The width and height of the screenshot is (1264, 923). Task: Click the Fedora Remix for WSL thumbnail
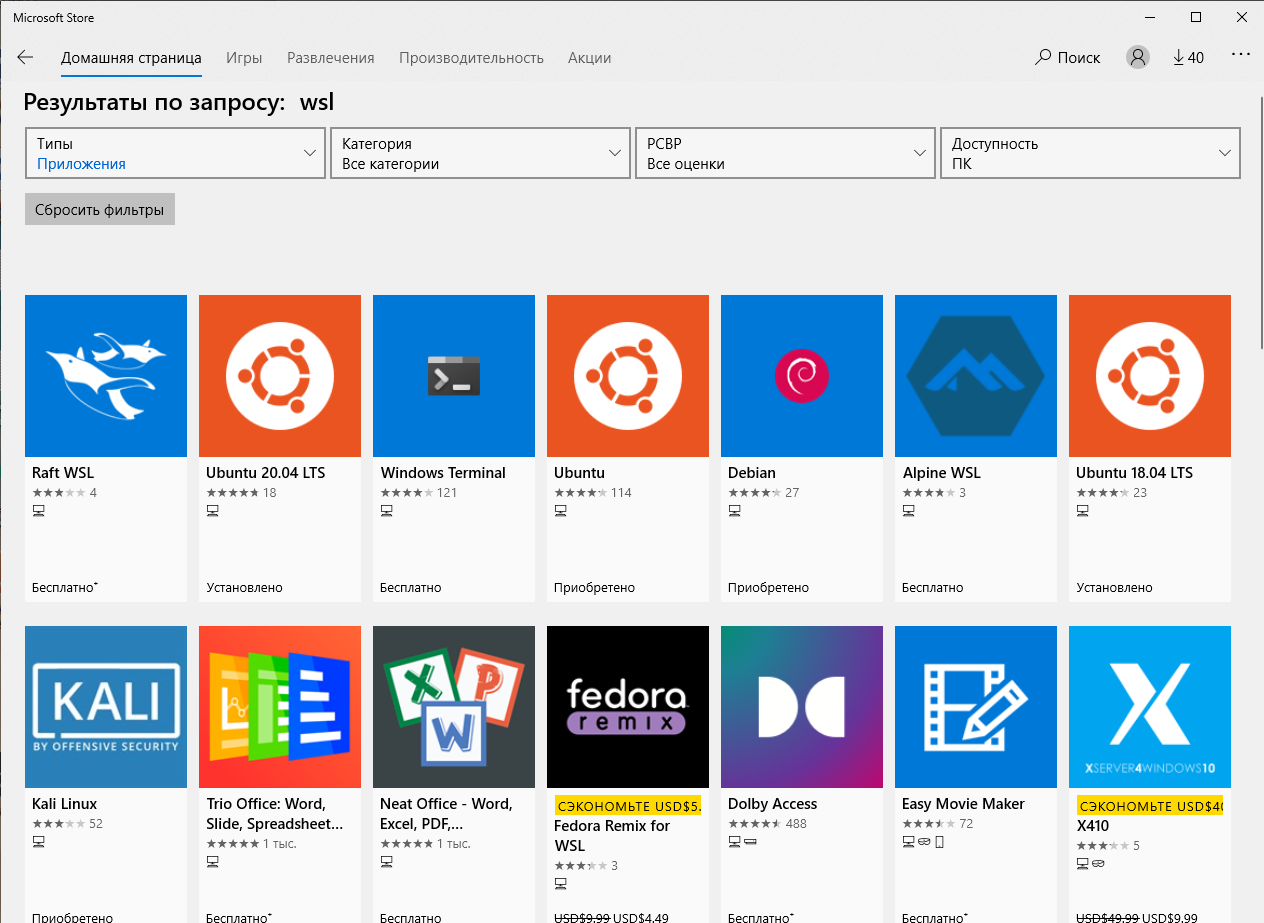(628, 707)
